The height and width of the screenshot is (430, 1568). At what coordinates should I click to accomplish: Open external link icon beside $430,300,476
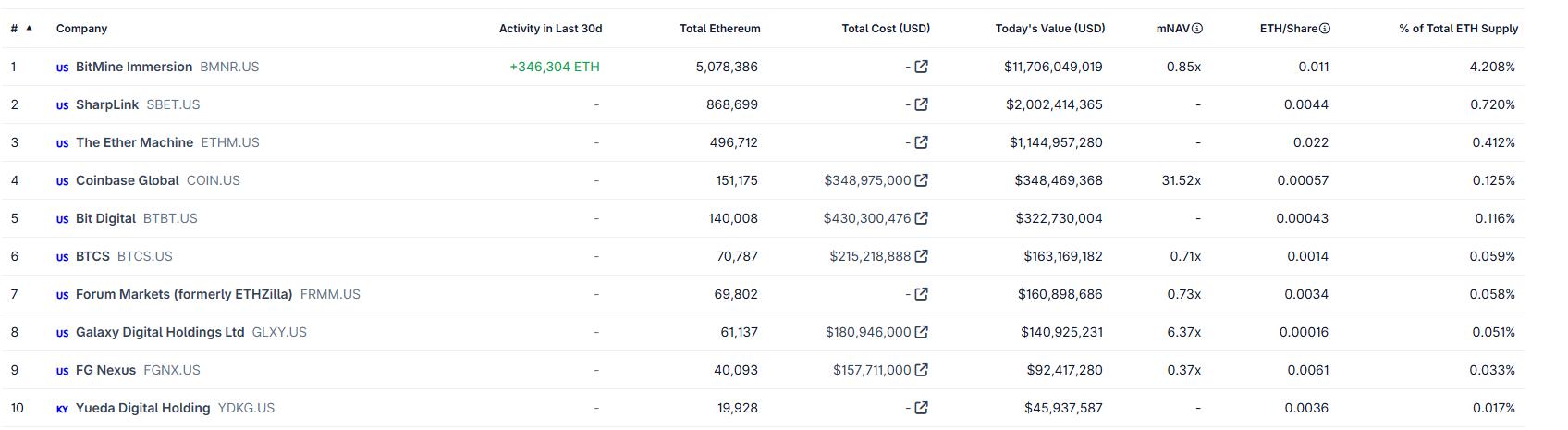point(921,218)
